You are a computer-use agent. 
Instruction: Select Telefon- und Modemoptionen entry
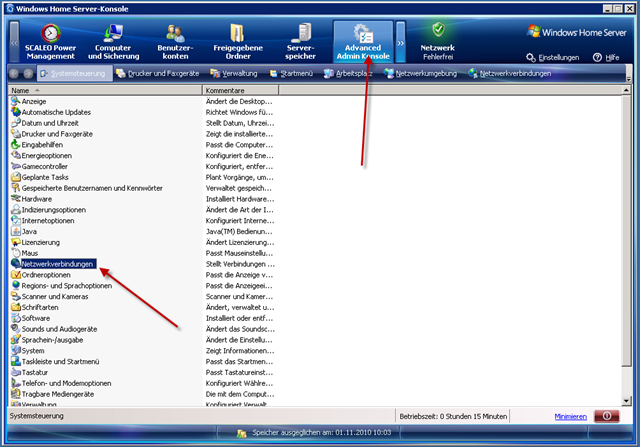point(61,383)
